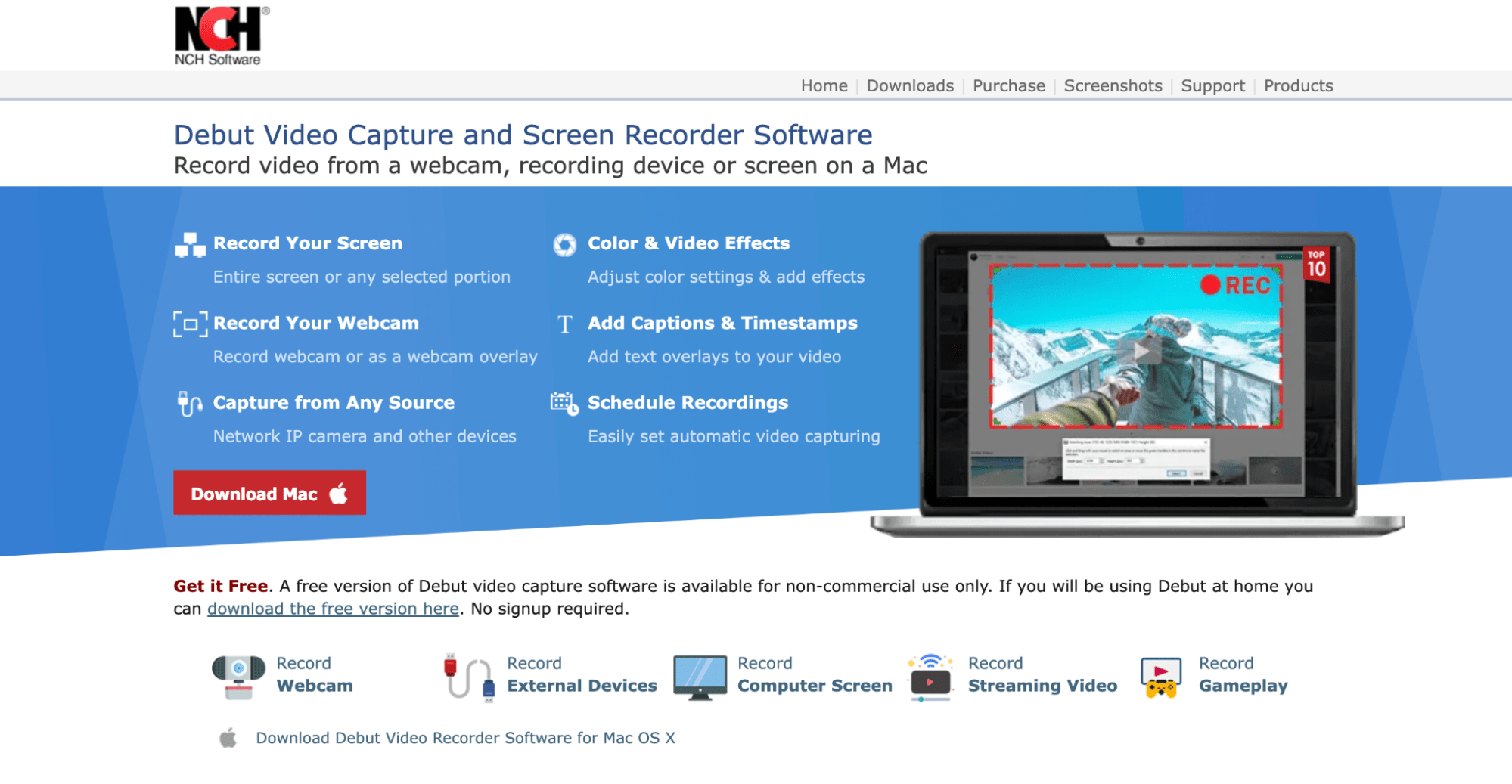Click the Record Streaming Video icon
The width and height of the screenshot is (1512, 784).
click(x=932, y=674)
